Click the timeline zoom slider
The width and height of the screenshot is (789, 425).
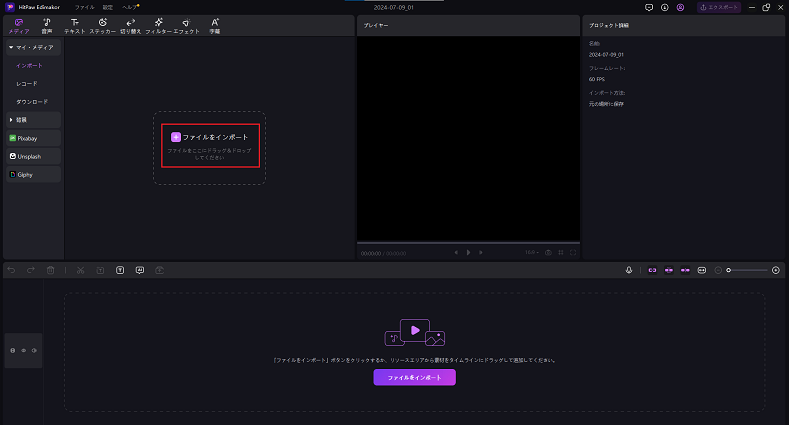click(x=748, y=271)
